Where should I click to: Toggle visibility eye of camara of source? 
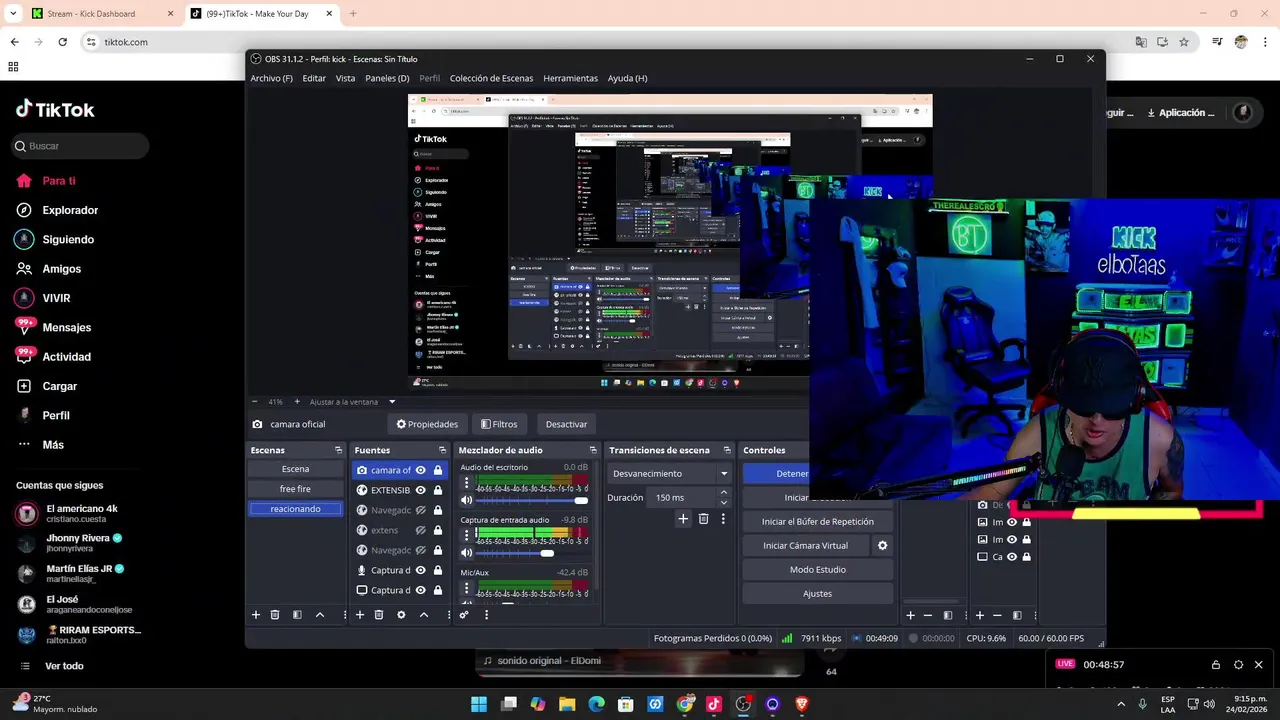(x=421, y=470)
